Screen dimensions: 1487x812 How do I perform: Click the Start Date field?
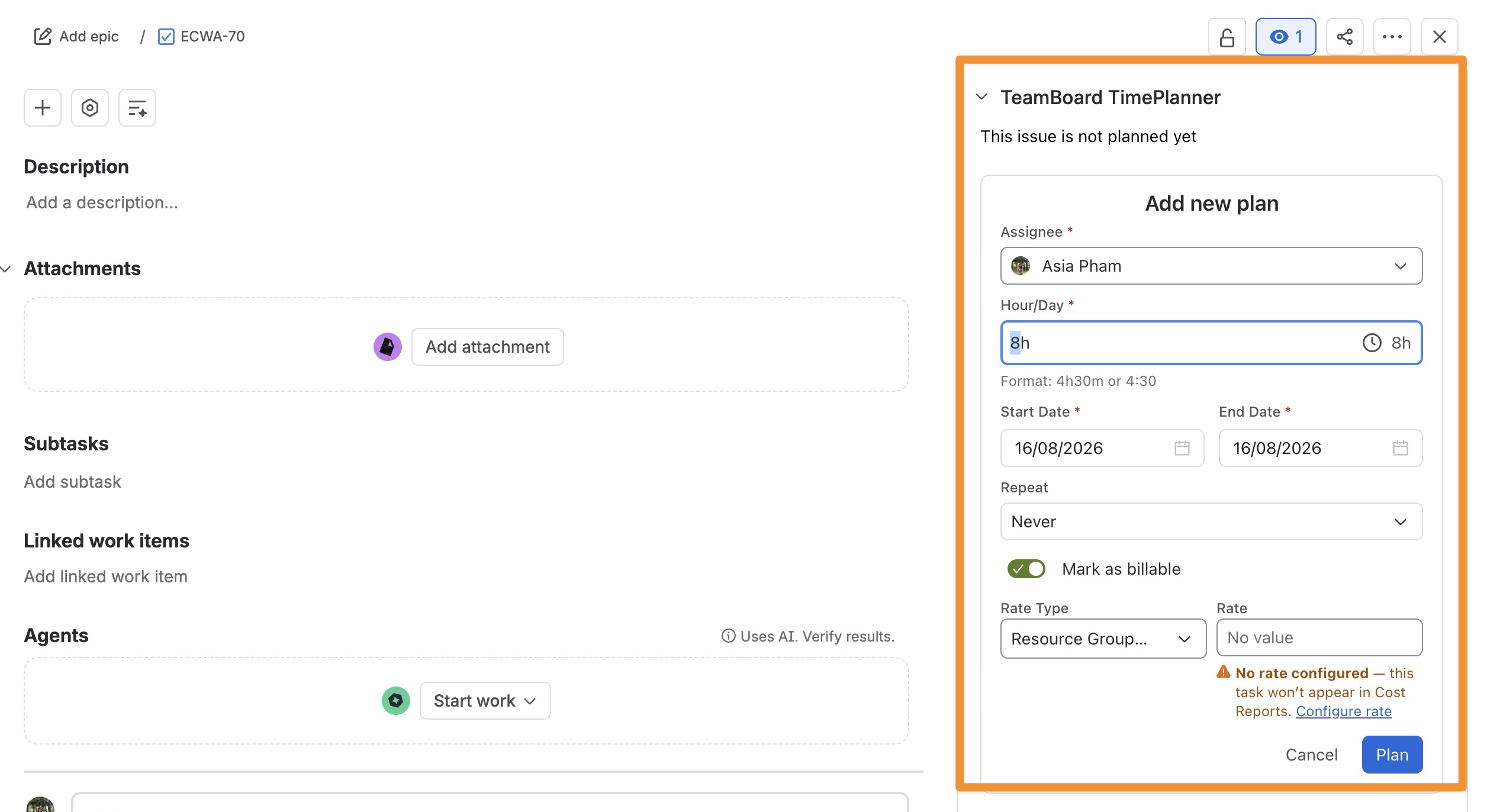click(1102, 448)
